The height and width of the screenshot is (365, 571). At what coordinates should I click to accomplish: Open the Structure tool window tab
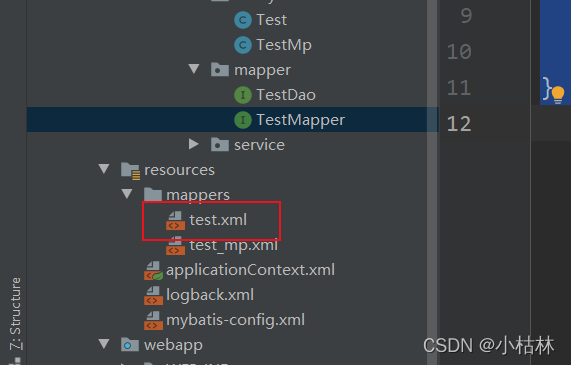point(15,314)
